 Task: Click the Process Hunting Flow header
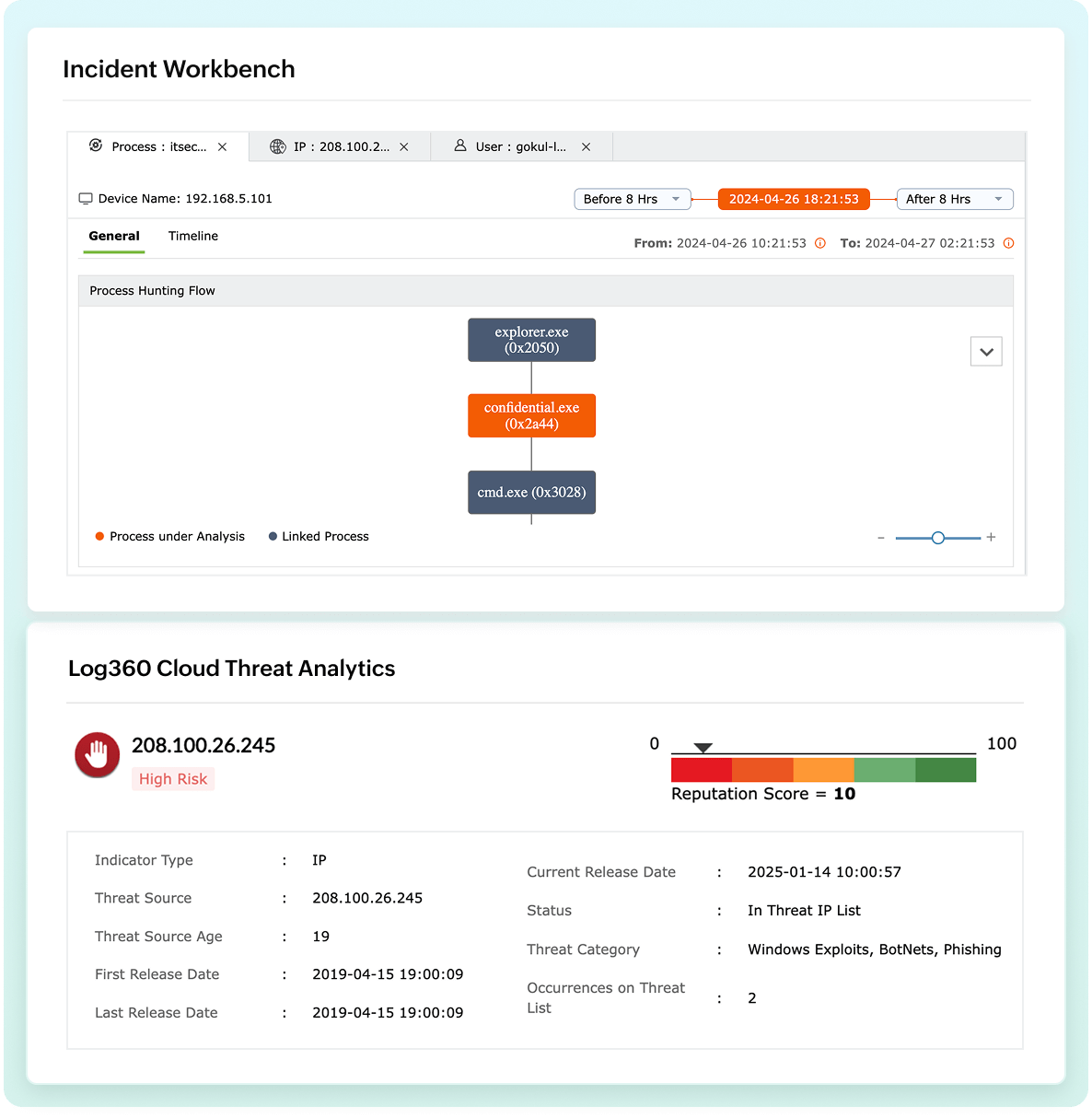546,291
